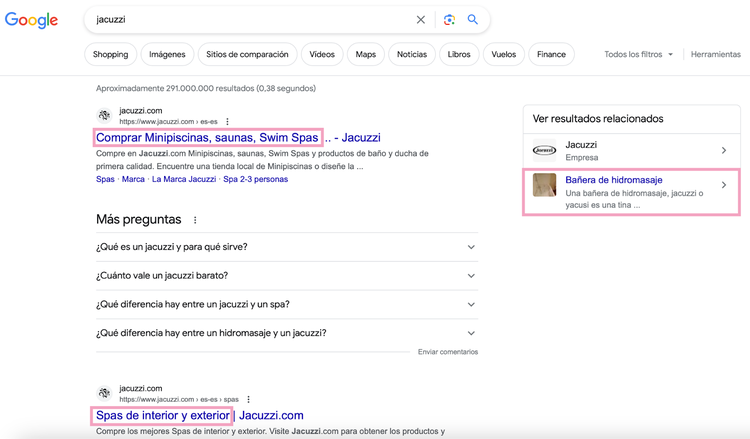Screen dimensions: 750x439
Task: Select the Libros filter chip
Action: tap(459, 55)
